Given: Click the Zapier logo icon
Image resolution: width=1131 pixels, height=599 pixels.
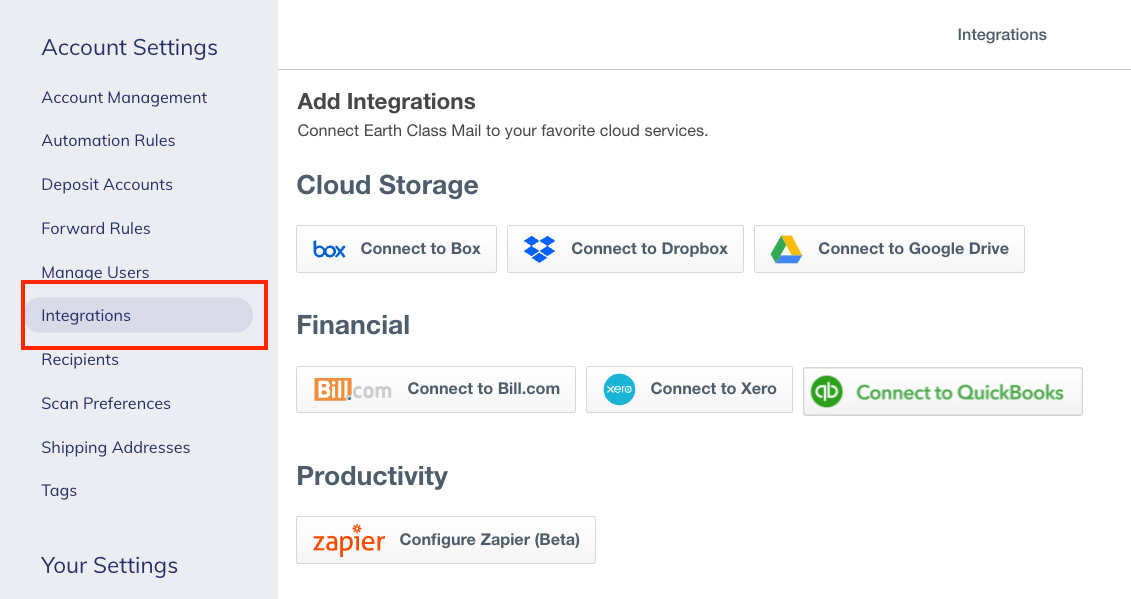Looking at the screenshot, I should coord(348,540).
